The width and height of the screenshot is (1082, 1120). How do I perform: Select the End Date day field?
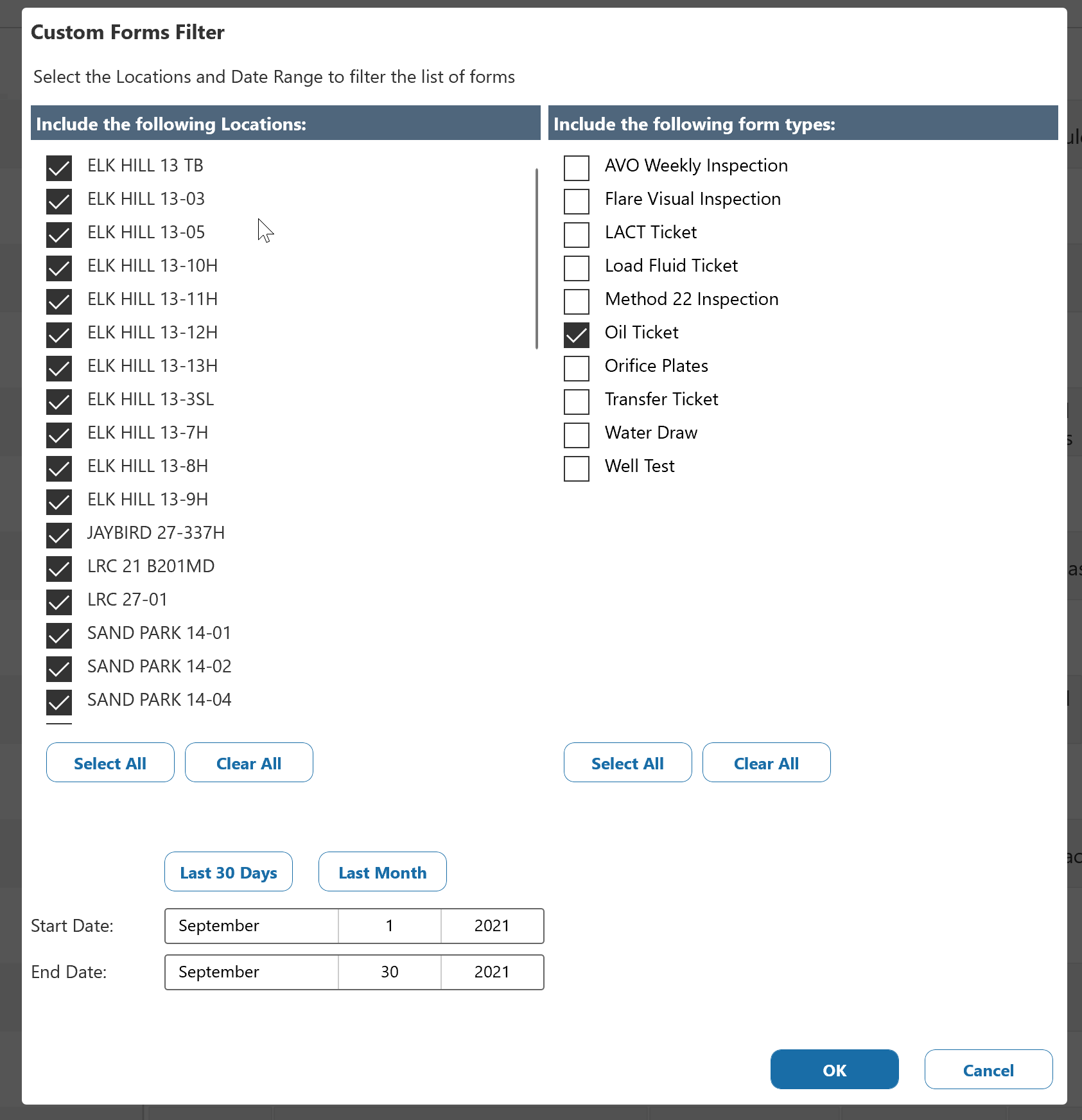tap(389, 972)
